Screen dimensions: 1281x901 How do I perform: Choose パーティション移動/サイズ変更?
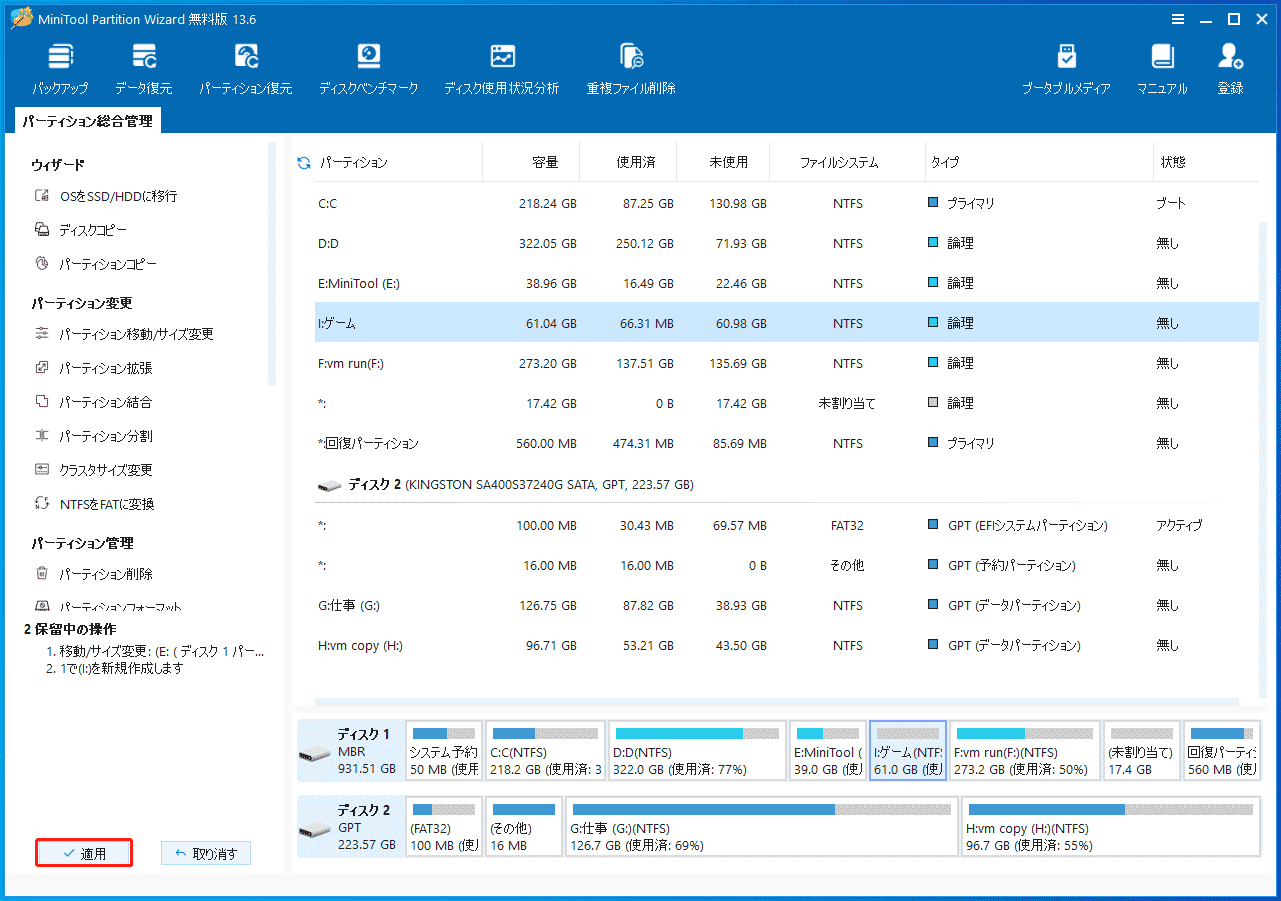[124, 334]
